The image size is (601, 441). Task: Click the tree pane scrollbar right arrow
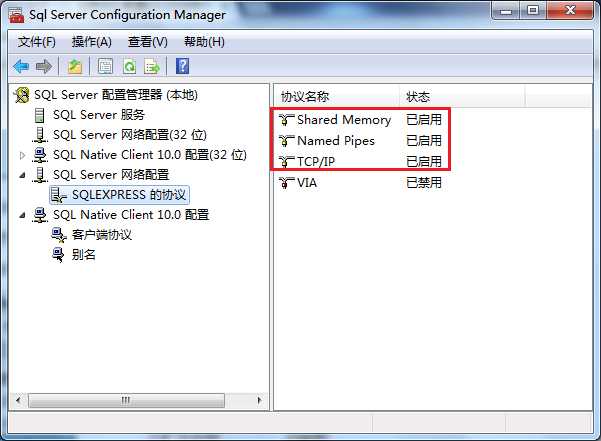(x=259, y=400)
